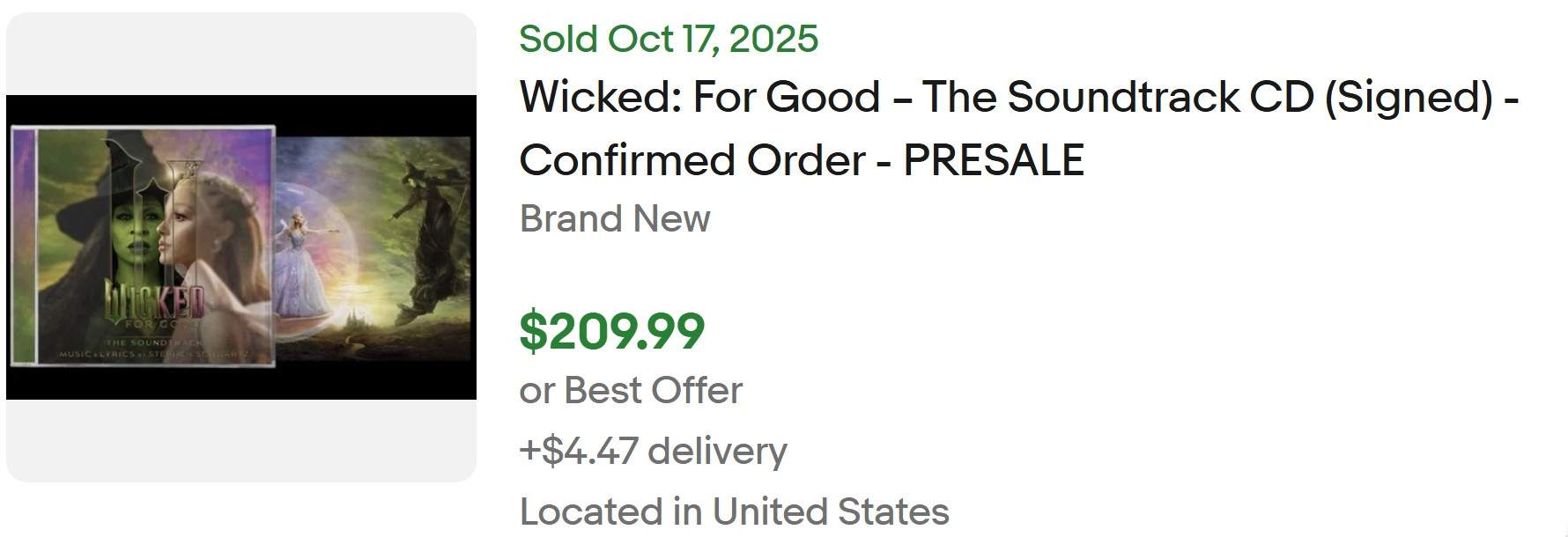Open the Wicked soundtrack listing thumbnail
1568x537 pixels.
click(x=240, y=247)
